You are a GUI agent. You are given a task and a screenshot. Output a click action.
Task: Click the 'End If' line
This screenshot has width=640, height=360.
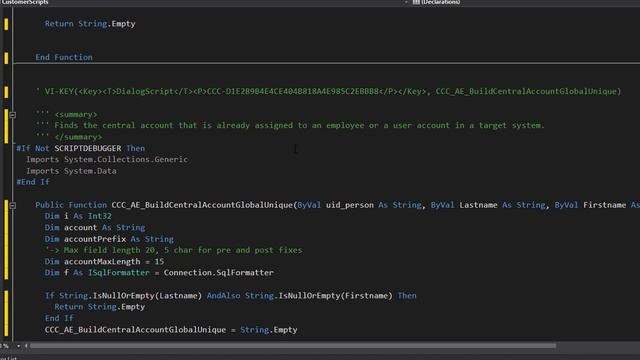point(59,318)
